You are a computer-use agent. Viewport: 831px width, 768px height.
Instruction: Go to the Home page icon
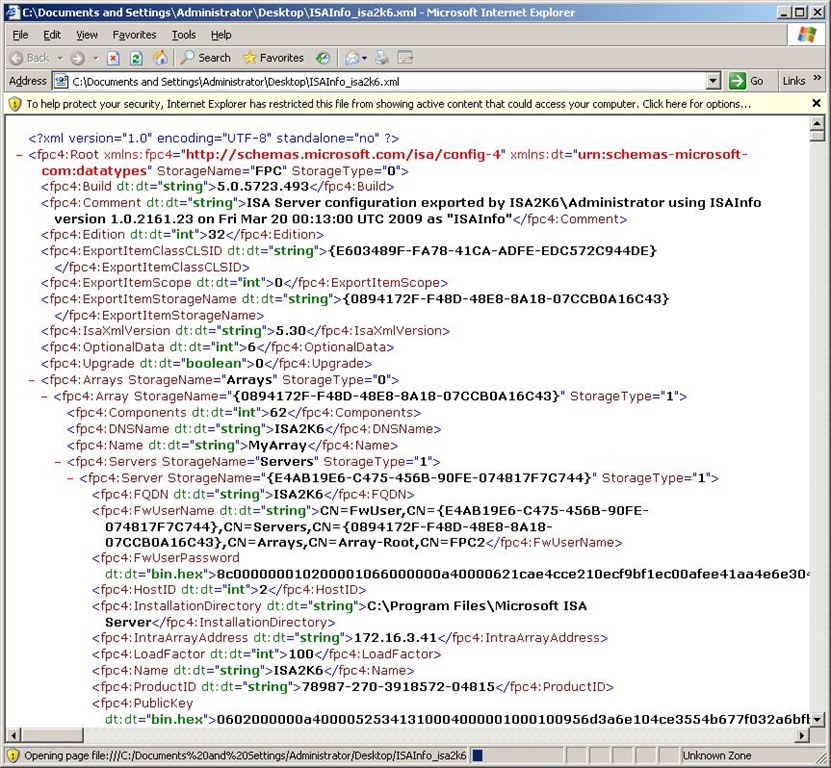coord(160,58)
